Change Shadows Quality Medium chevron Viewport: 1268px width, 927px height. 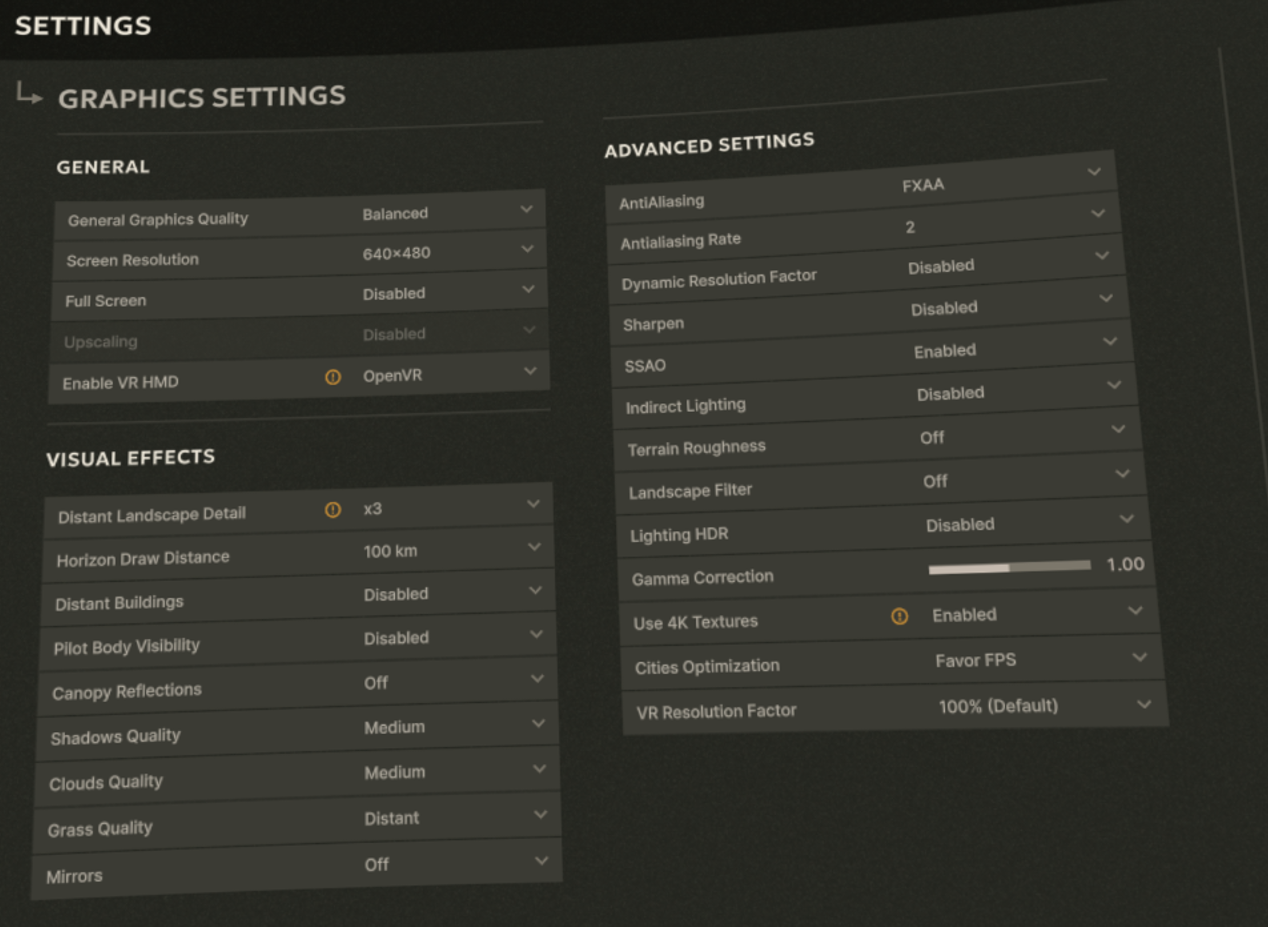(538, 723)
